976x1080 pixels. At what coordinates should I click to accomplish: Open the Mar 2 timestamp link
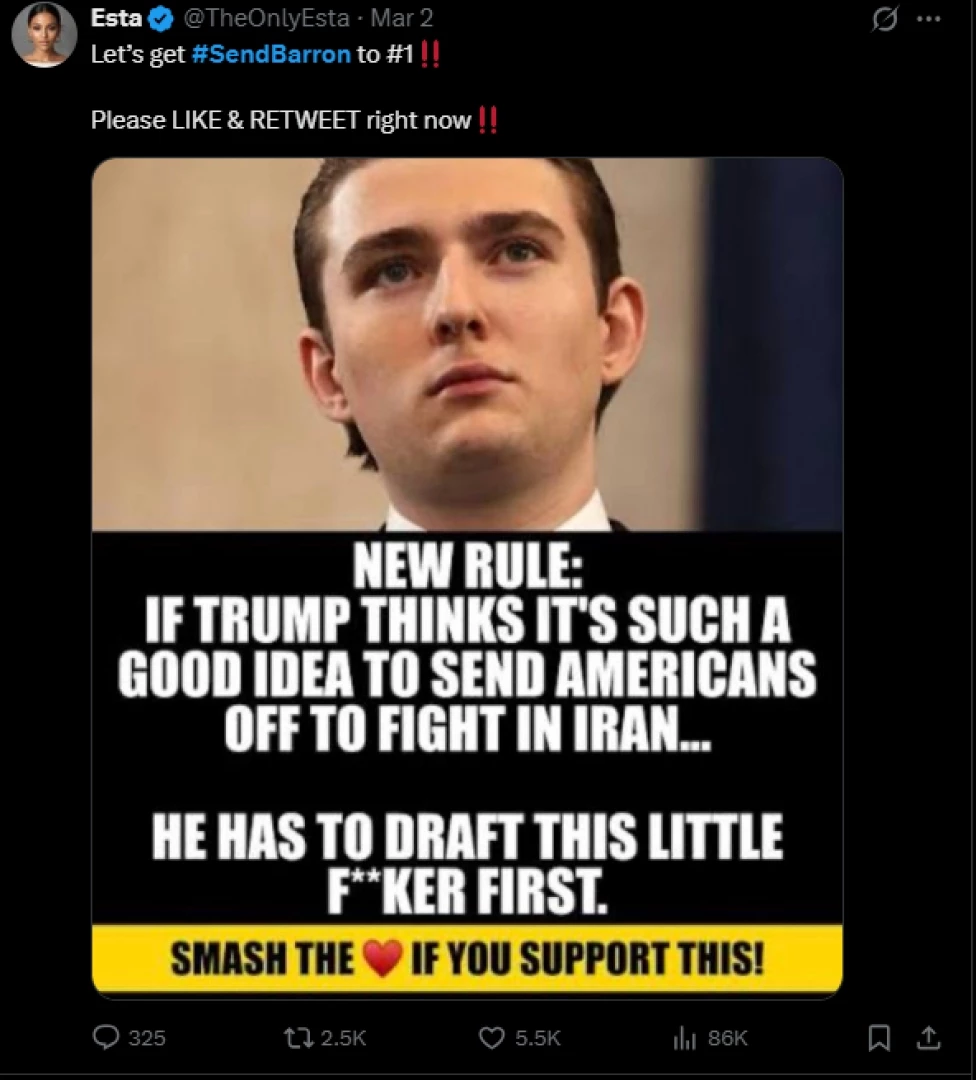(402, 19)
